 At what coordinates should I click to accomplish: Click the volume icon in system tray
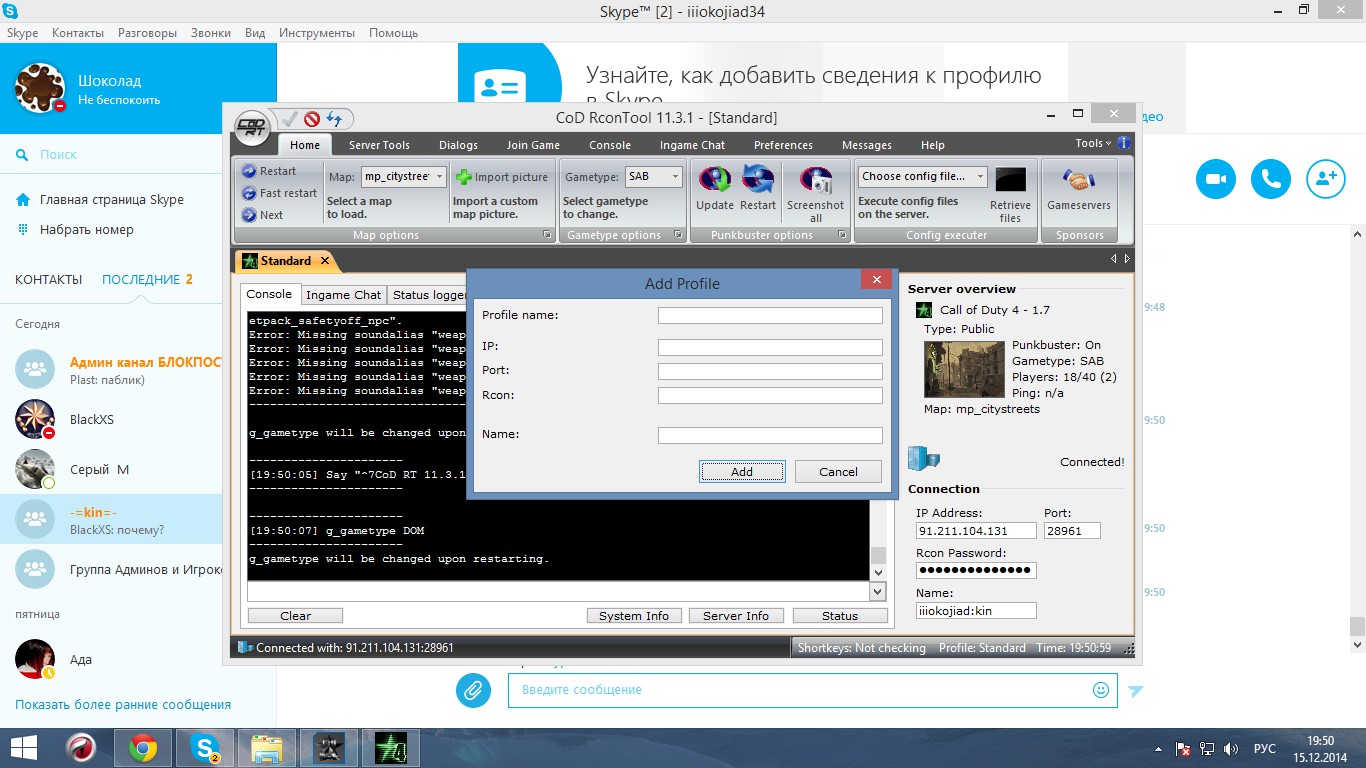click(1231, 748)
